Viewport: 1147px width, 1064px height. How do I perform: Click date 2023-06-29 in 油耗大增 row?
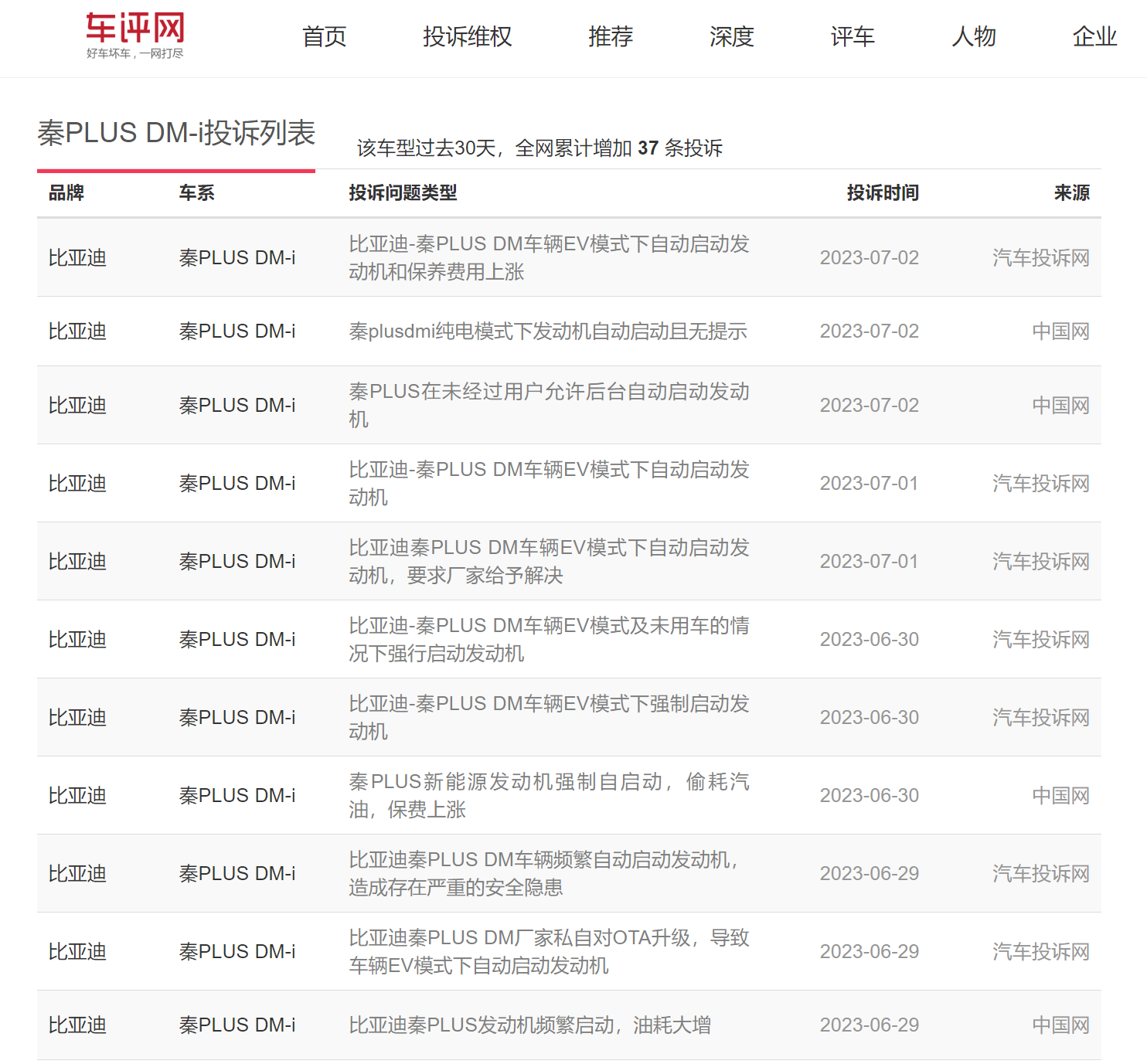click(x=870, y=1025)
